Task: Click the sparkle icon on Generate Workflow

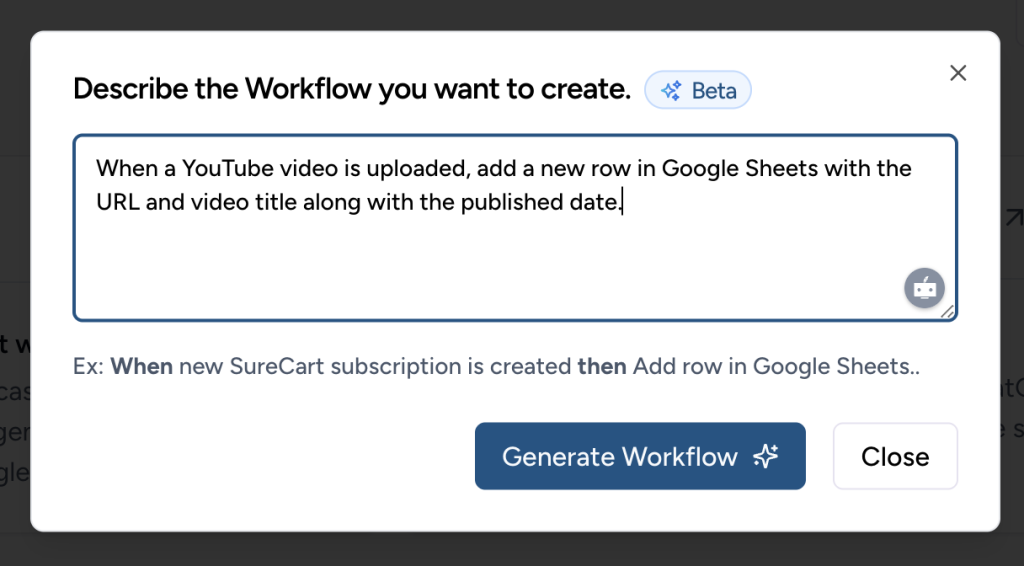Action: click(x=766, y=457)
